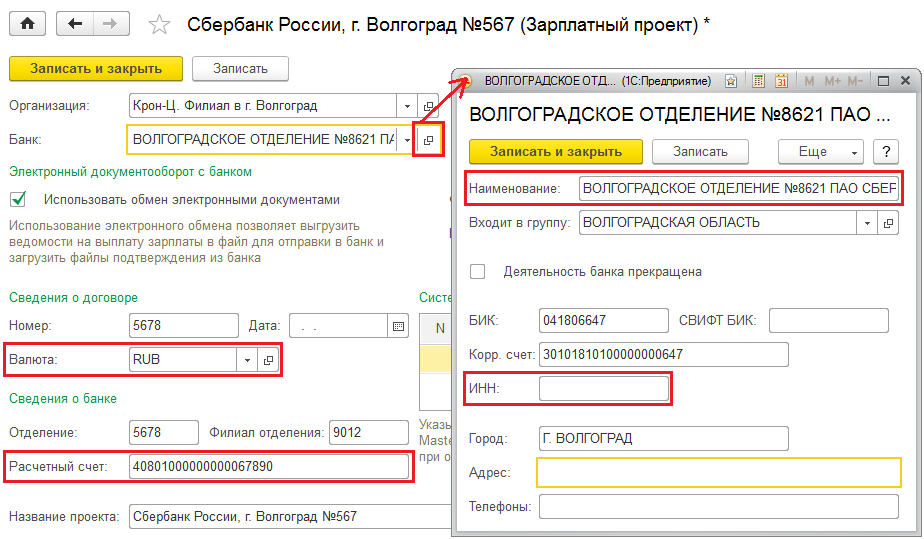
Task: Click the Валюта RUB text field
Action: pos(183,360)
